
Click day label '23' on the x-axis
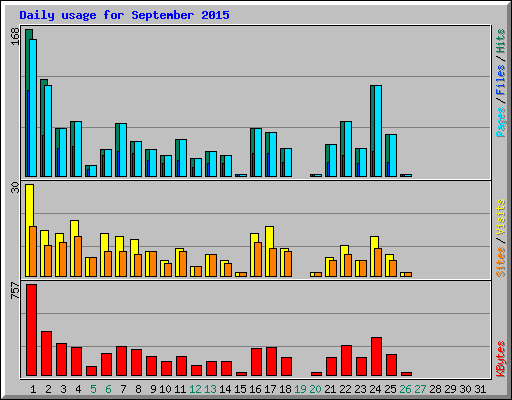coord(360,389)
